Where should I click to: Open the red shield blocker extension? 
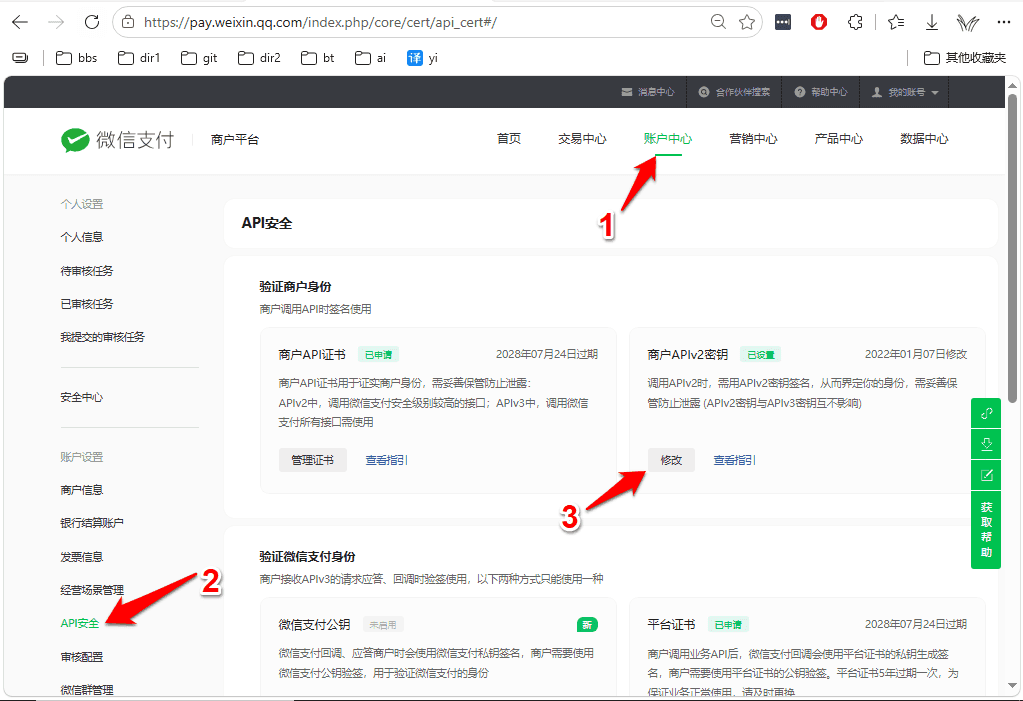click(819, 22)
